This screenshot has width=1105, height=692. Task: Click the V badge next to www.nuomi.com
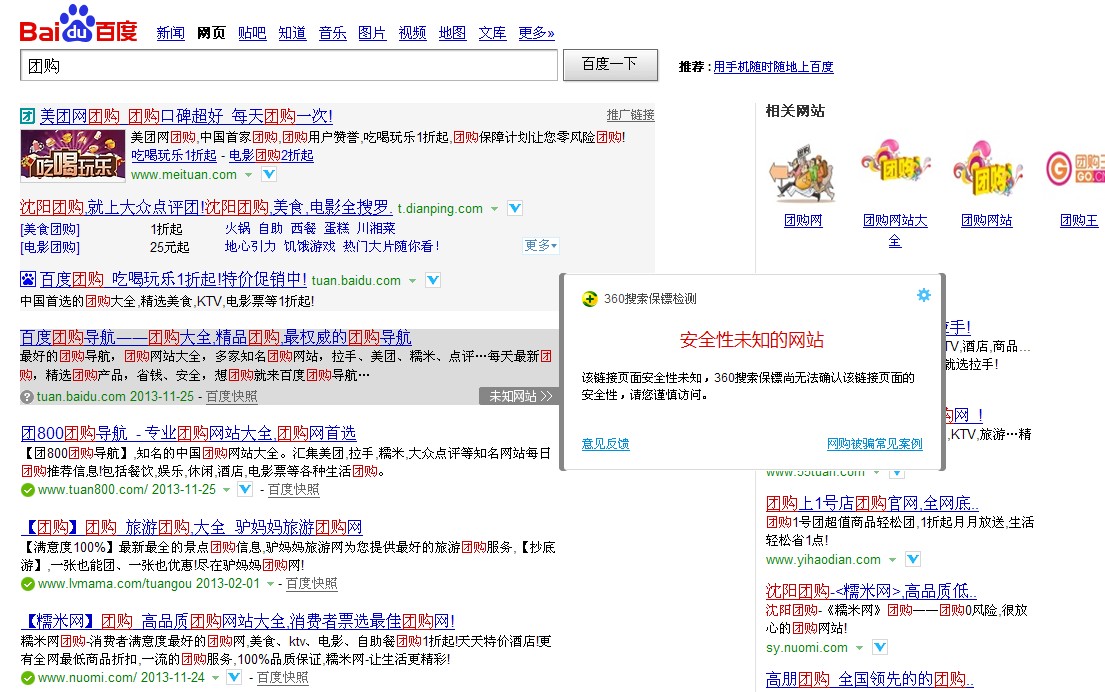pyautogui.click(x=234, y=677)
